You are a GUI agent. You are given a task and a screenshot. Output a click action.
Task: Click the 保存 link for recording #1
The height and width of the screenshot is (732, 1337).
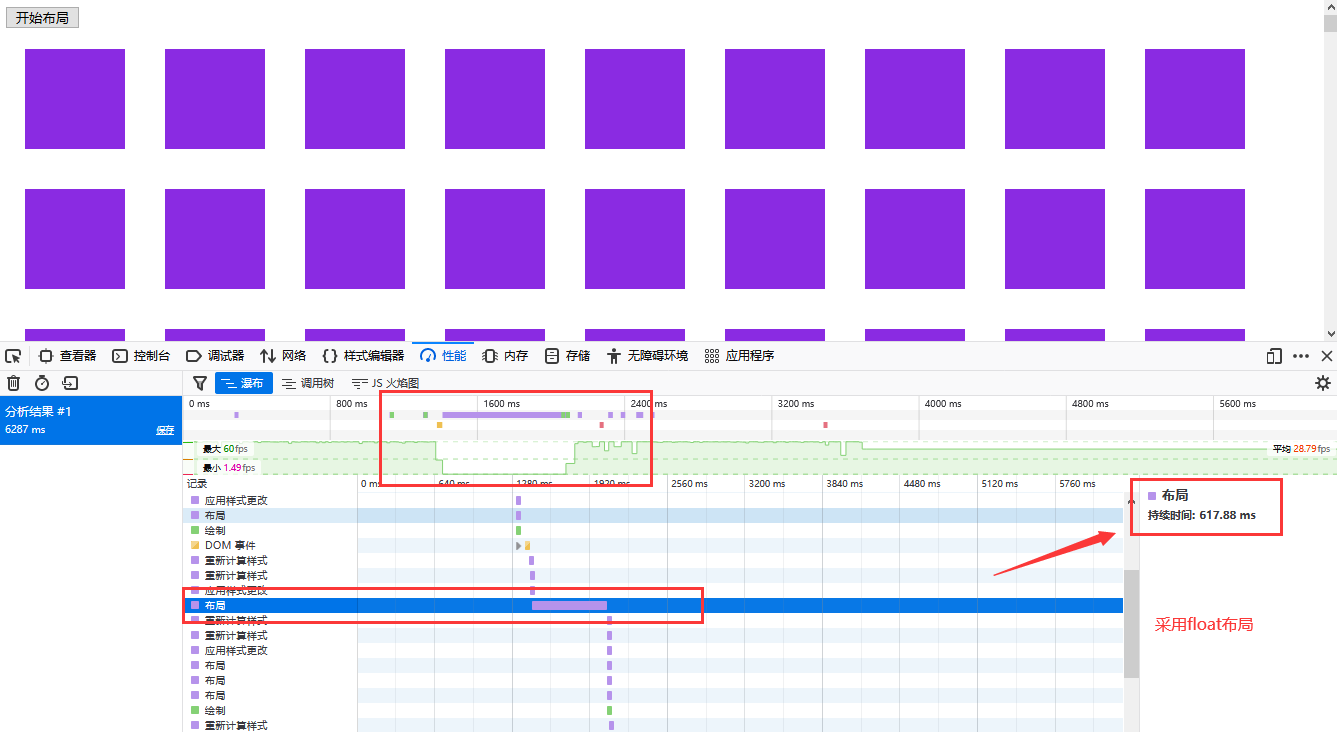165,430
